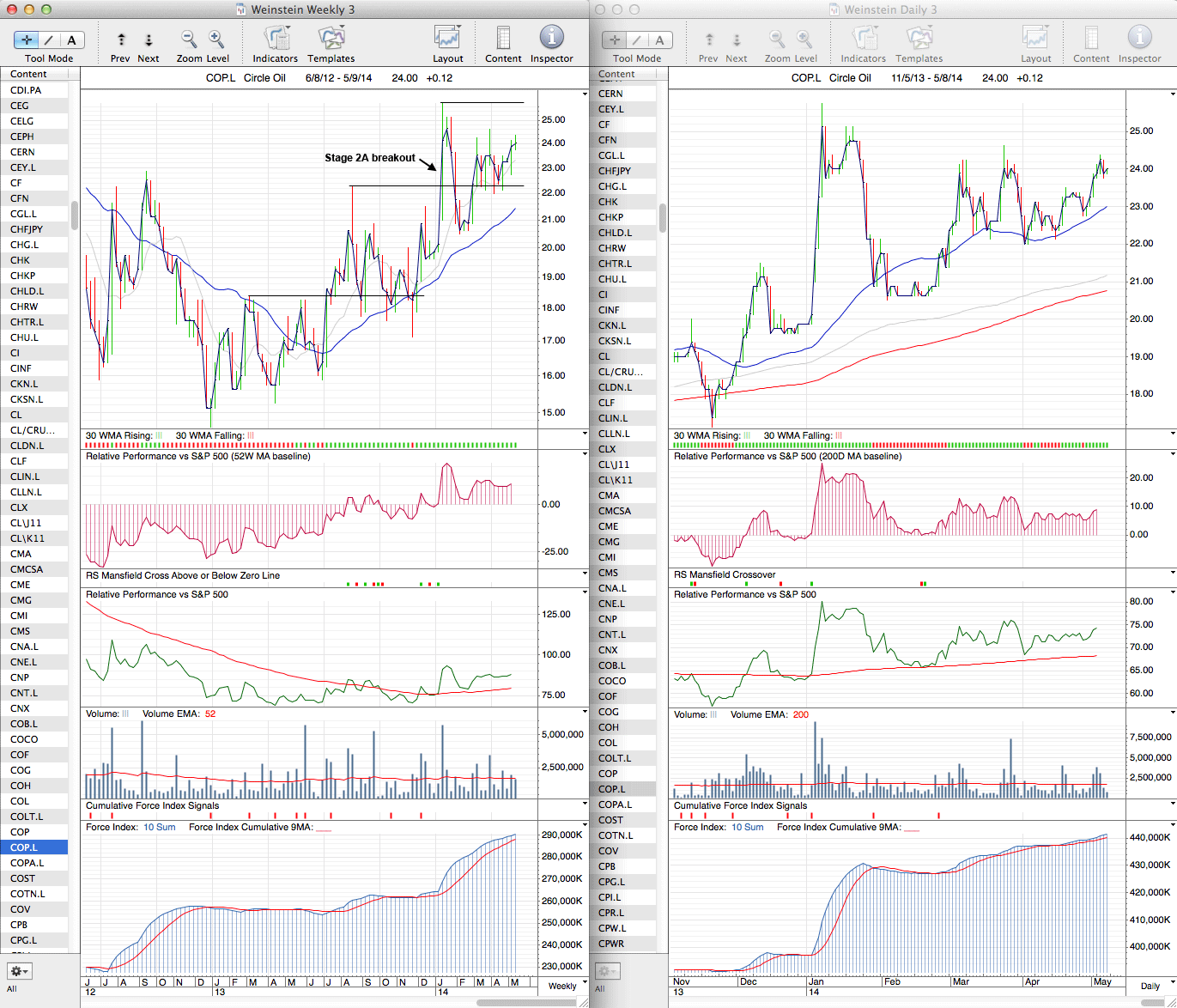This screenshot has height=1008, width=1177.
Task: Open the Weekly period dropdown
Action: coord(567,986)
